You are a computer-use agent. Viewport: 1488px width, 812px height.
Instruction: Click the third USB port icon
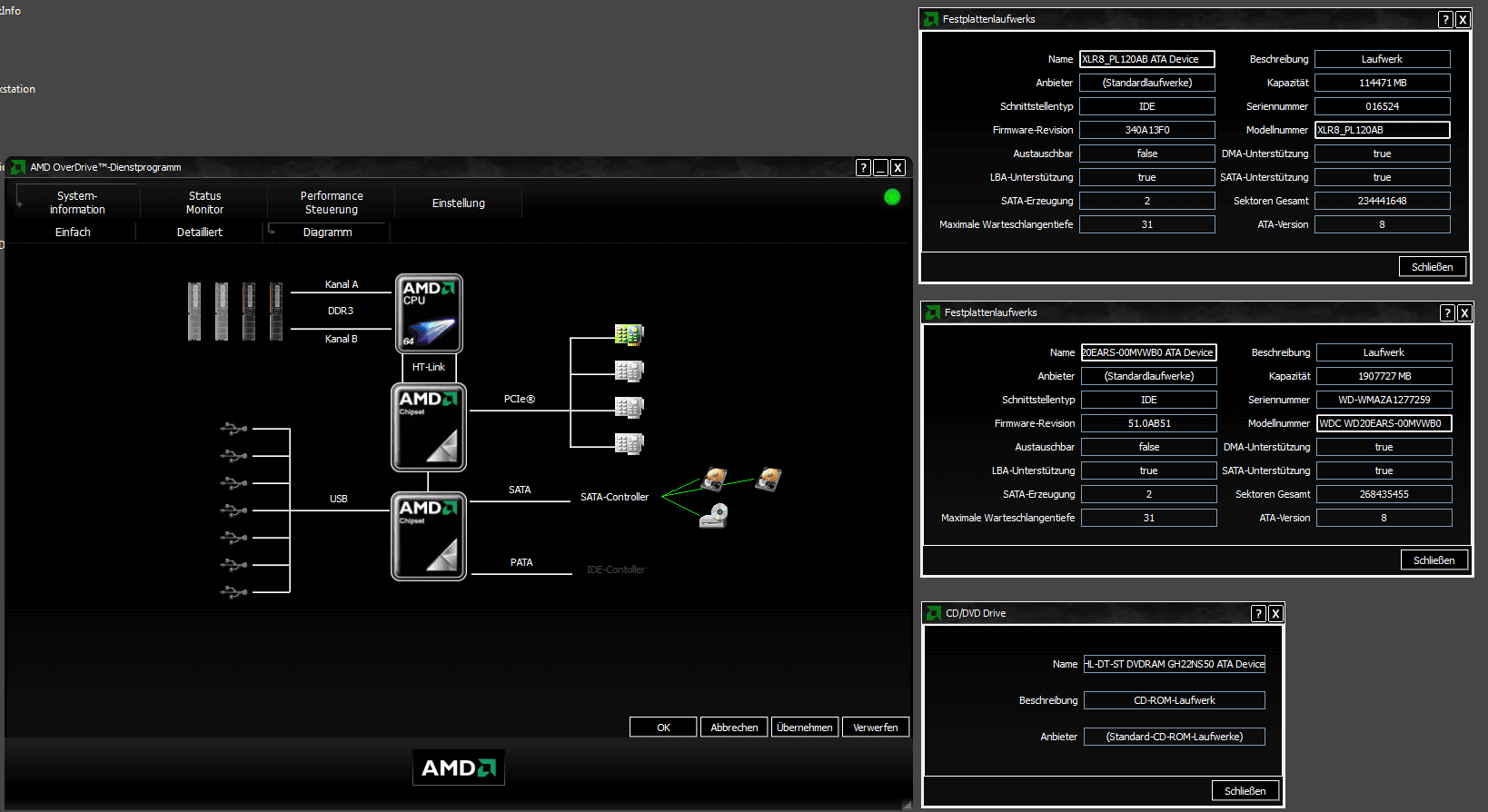tap(234, 482)
